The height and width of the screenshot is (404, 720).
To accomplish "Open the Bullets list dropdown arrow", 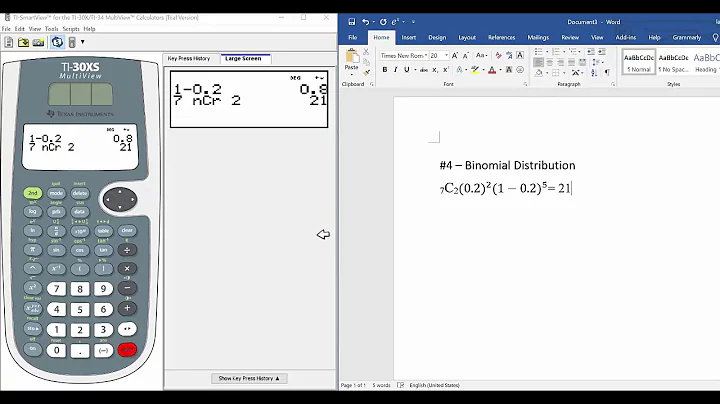I will point(547,51).
